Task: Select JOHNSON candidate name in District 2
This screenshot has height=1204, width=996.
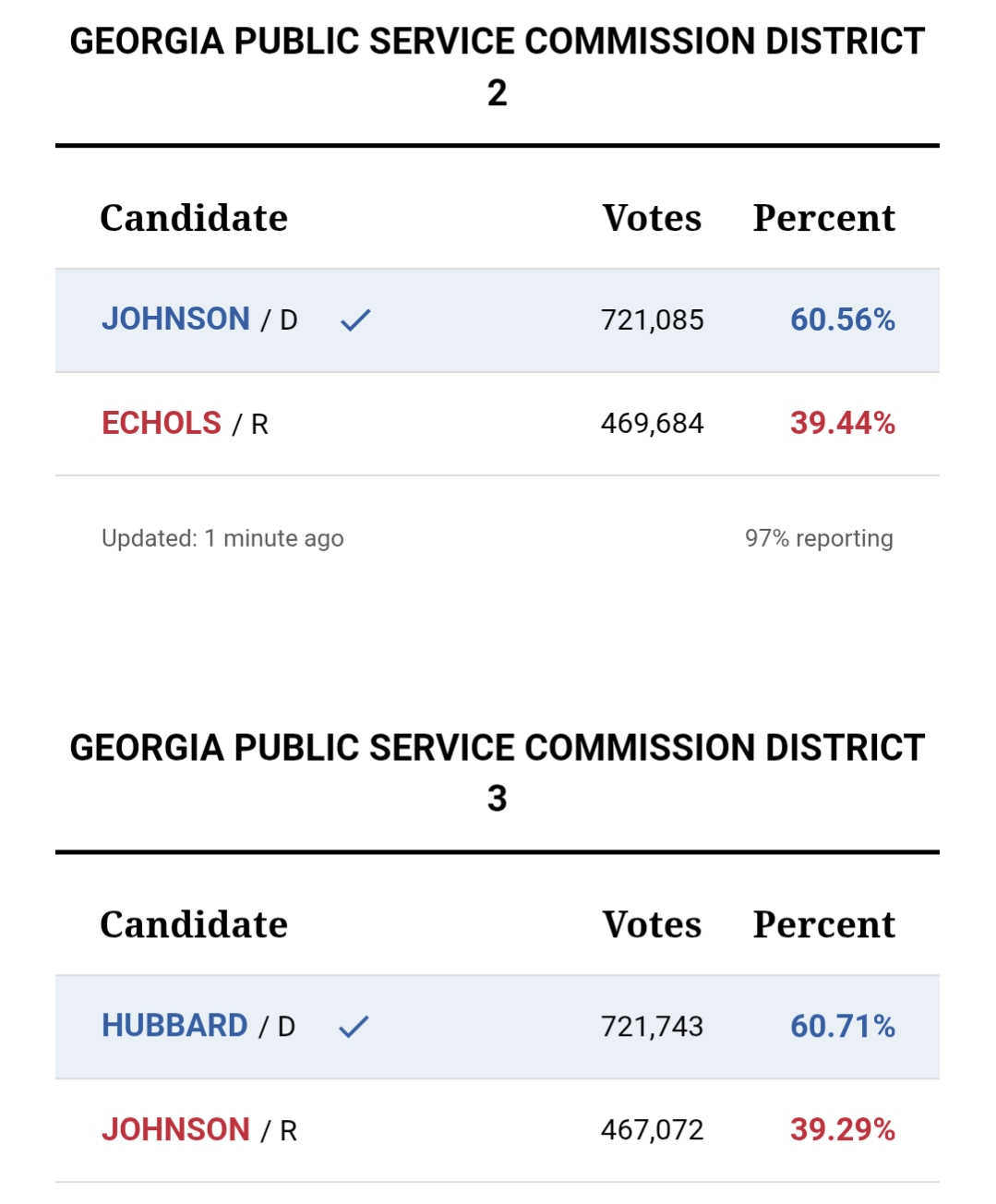Action: [175, 319]
